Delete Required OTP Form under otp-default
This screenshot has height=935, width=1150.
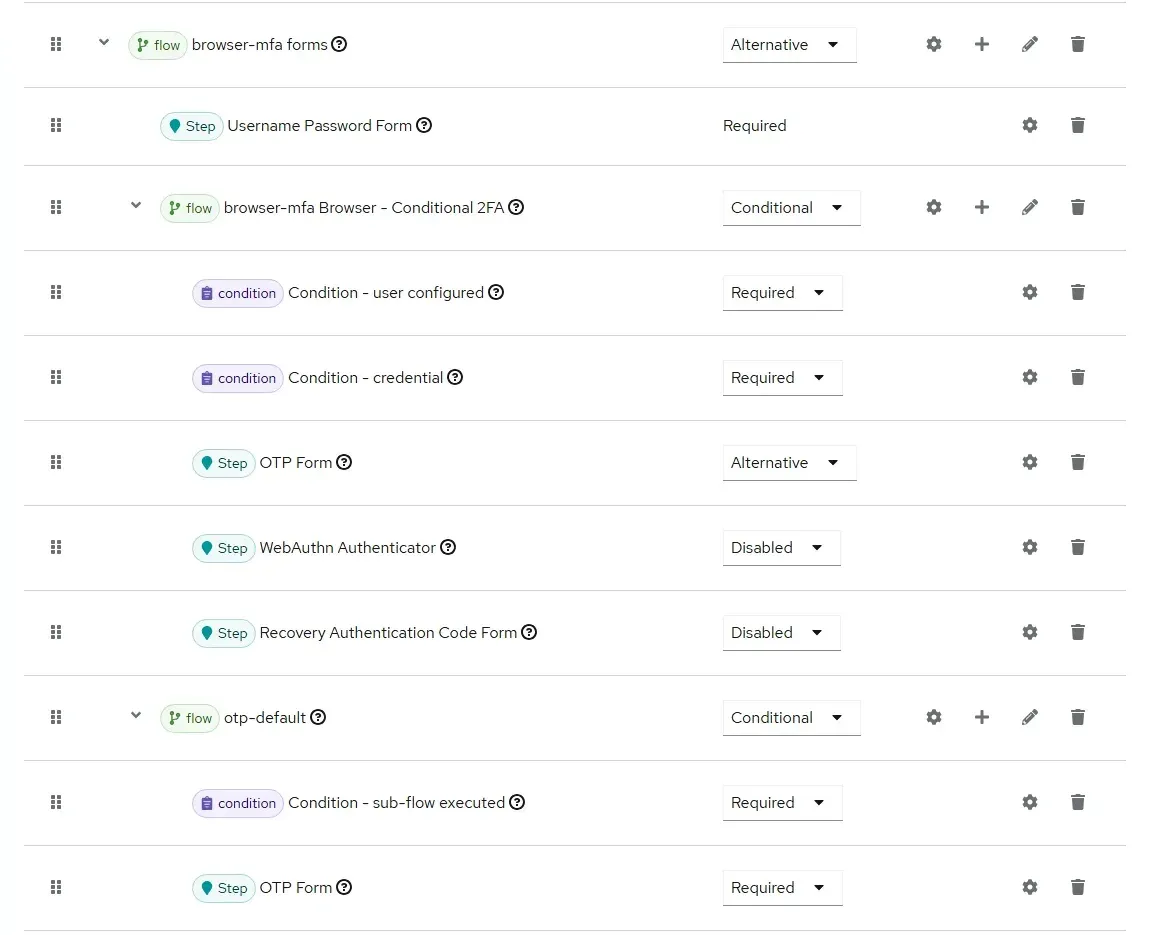(1078, 887)
